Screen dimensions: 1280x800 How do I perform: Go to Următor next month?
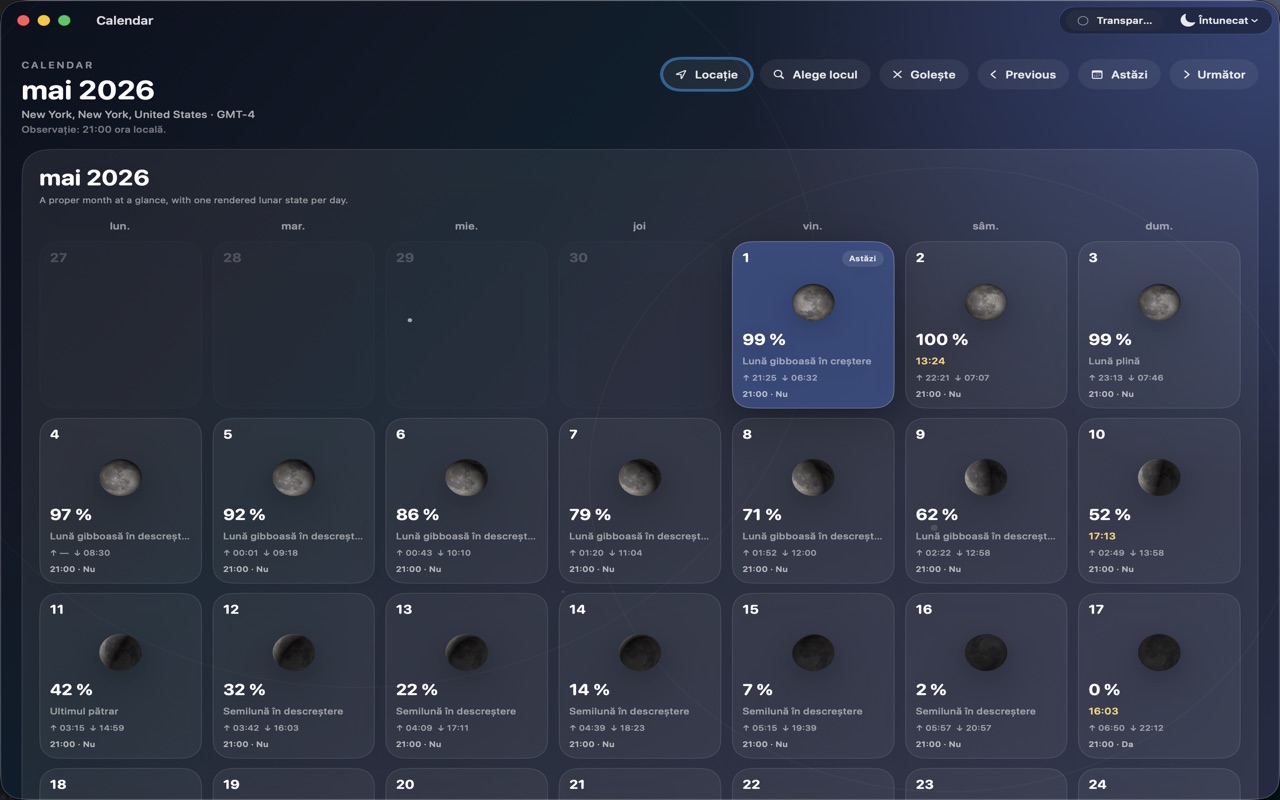click(x=1213, y=74)
